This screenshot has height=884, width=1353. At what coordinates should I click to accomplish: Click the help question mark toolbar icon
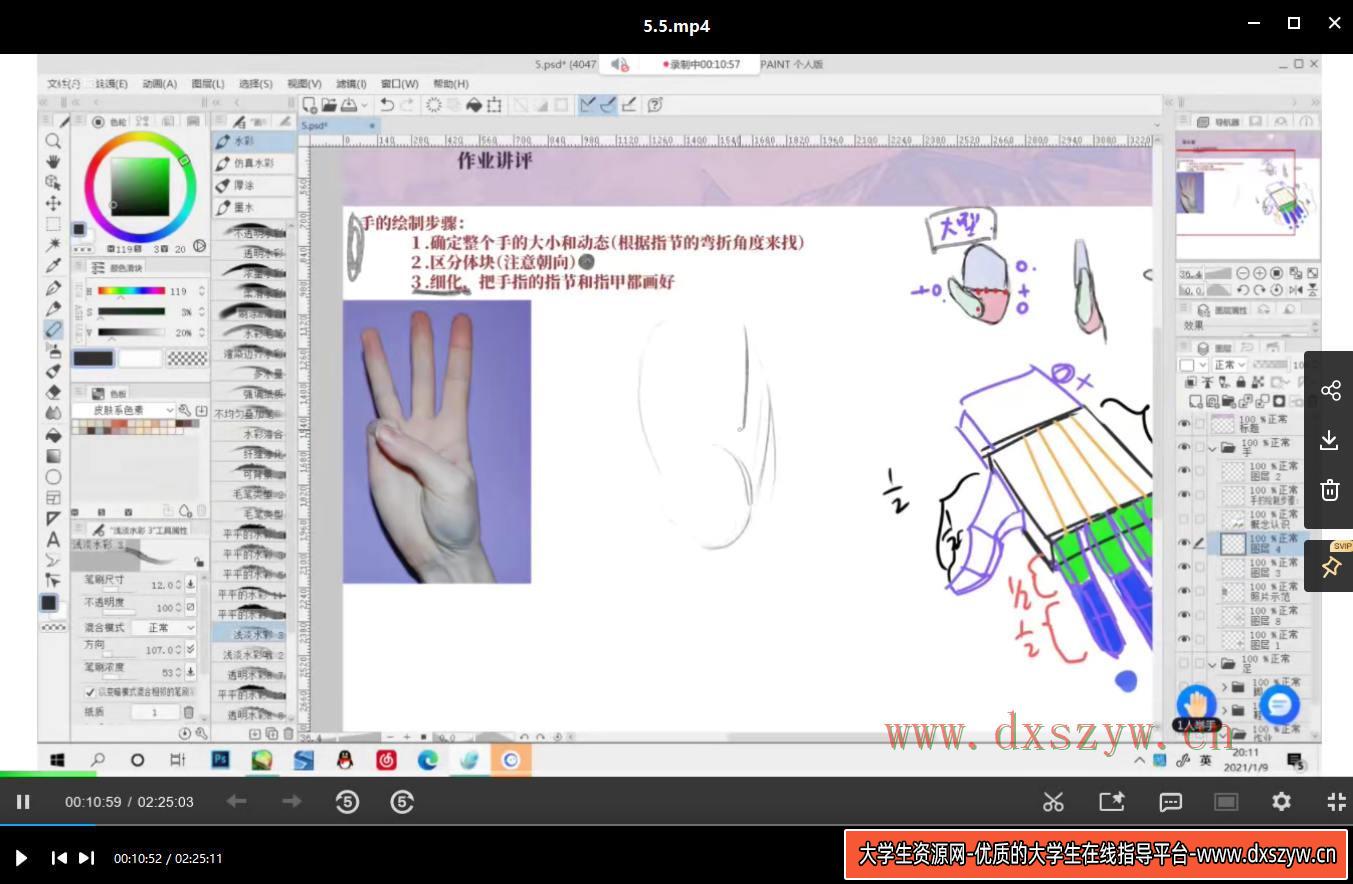click(x=655, y=104)
